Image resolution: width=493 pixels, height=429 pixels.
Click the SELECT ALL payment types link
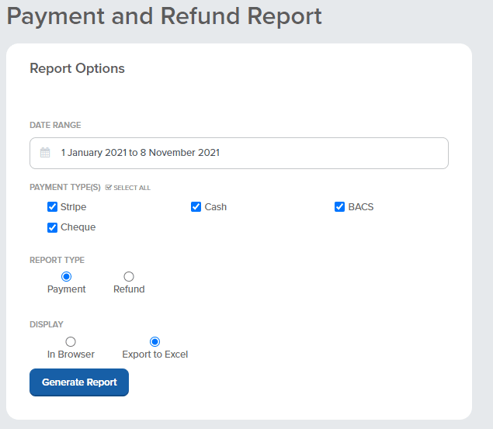128,187
